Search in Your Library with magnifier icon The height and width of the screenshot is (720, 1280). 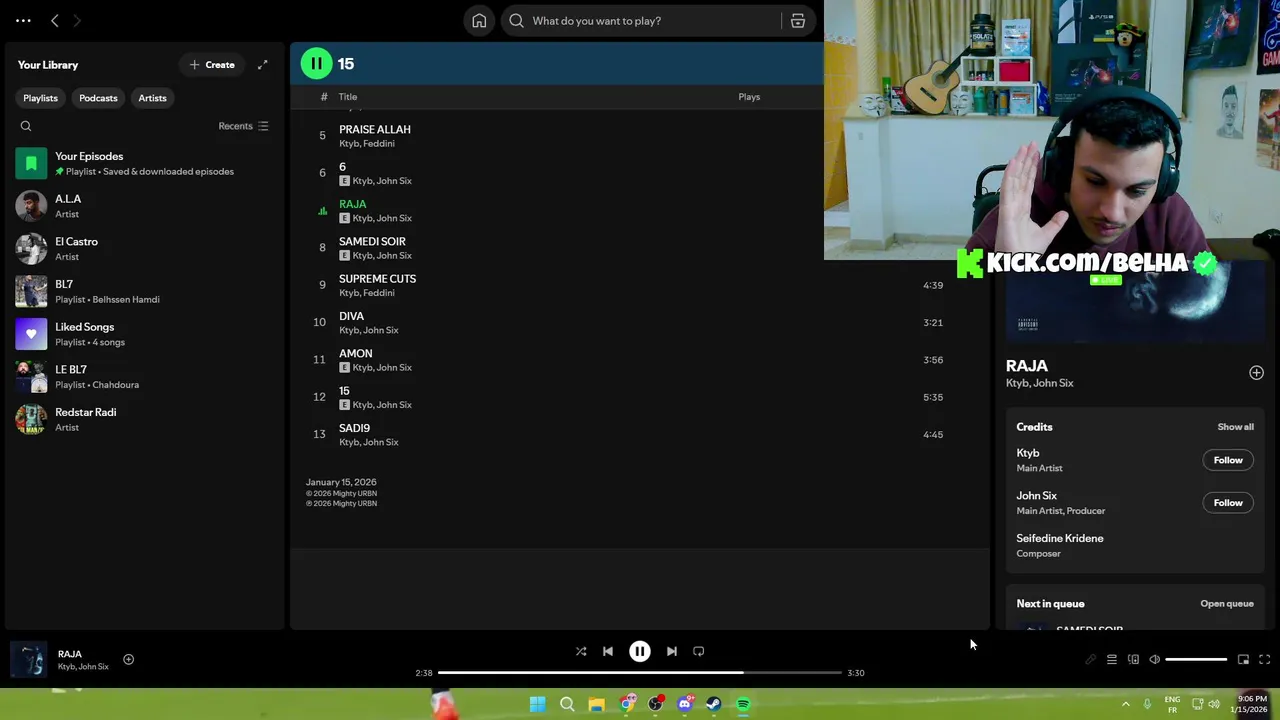click(x=26, y=126)
